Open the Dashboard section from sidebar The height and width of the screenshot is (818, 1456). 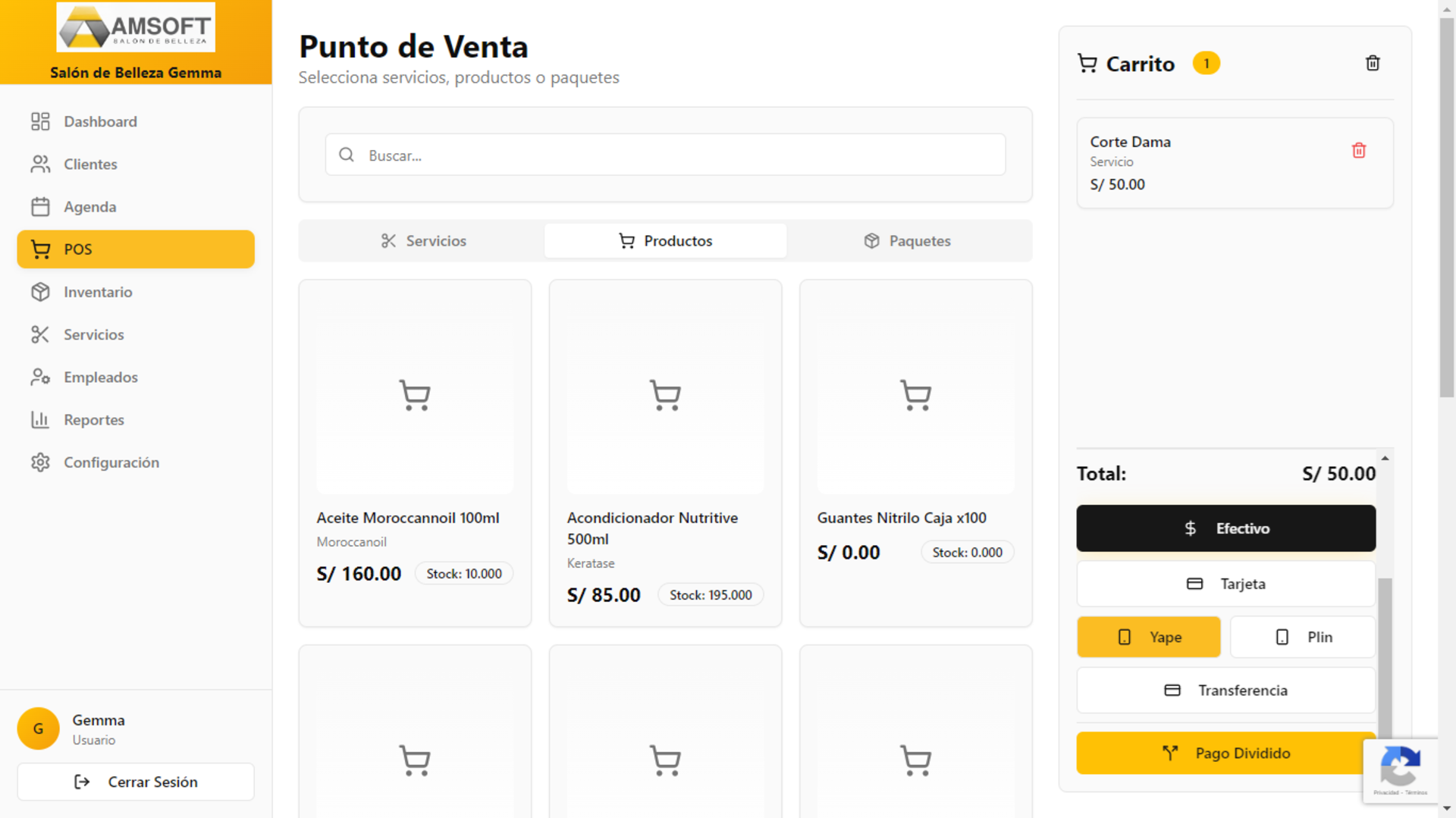coord(100,121)
